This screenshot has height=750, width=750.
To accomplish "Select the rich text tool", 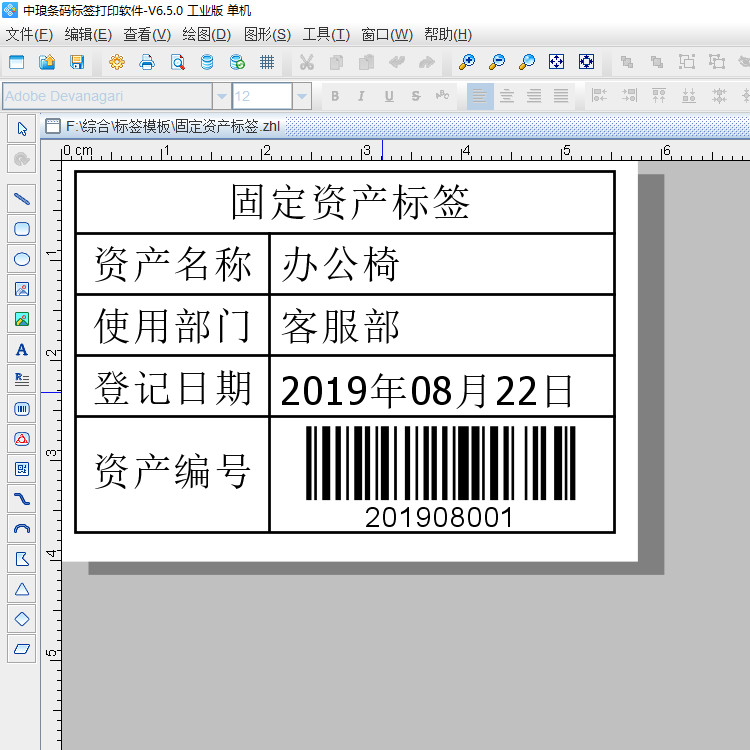I will [22, 379].
